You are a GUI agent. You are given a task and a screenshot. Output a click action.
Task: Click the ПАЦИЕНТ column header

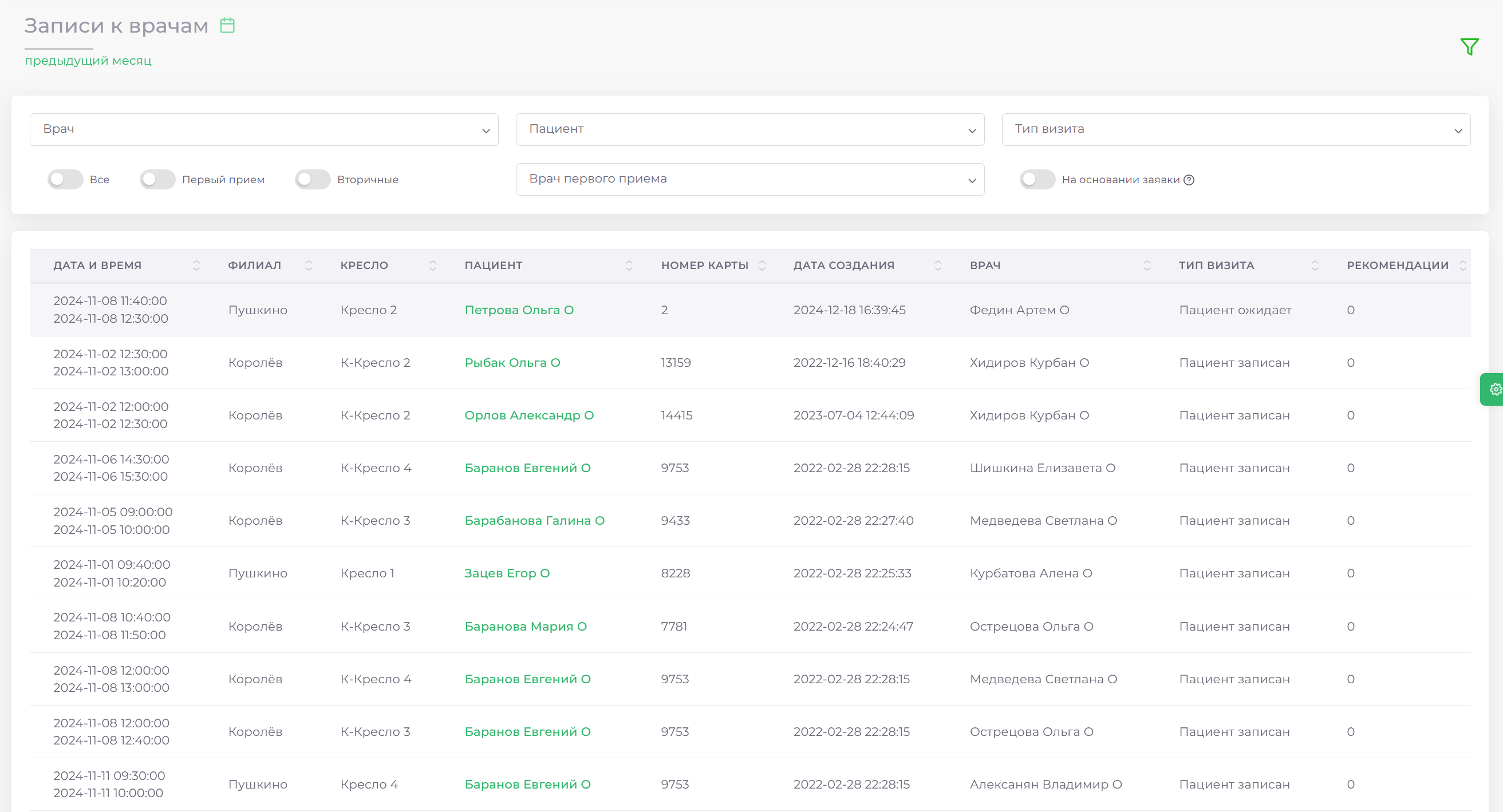(x=493, y=266)
